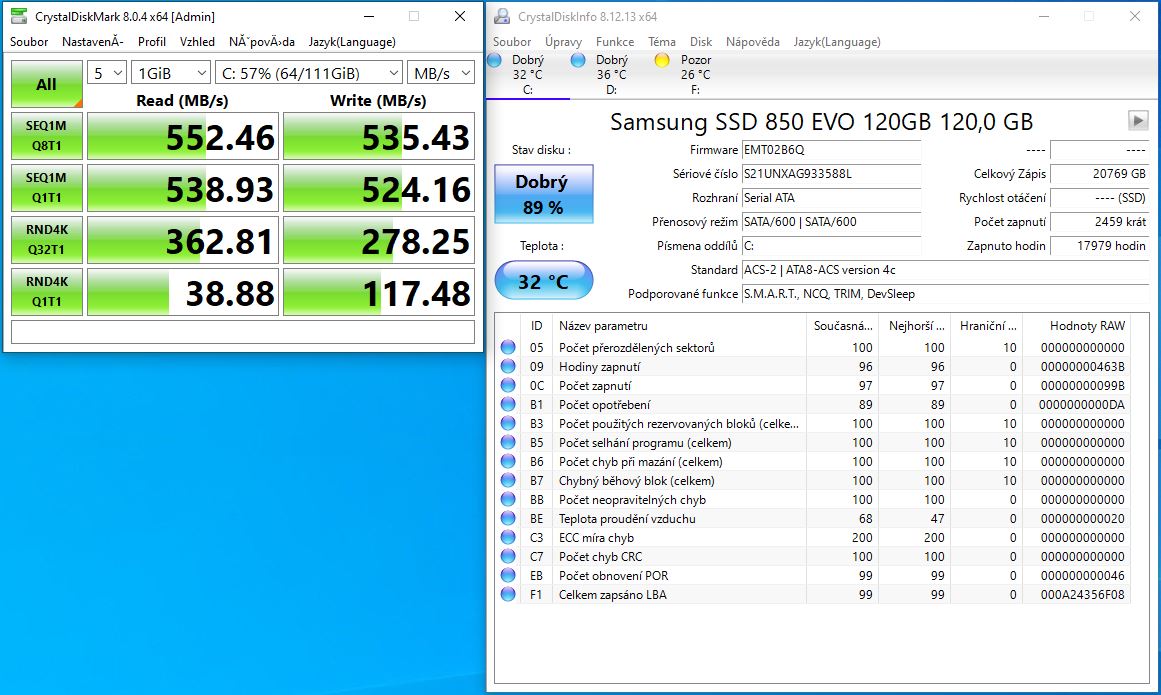
Task: Click status icon for Celkem zapsáno LBA row
Action: pyautogui.click(x=508, y=595)
